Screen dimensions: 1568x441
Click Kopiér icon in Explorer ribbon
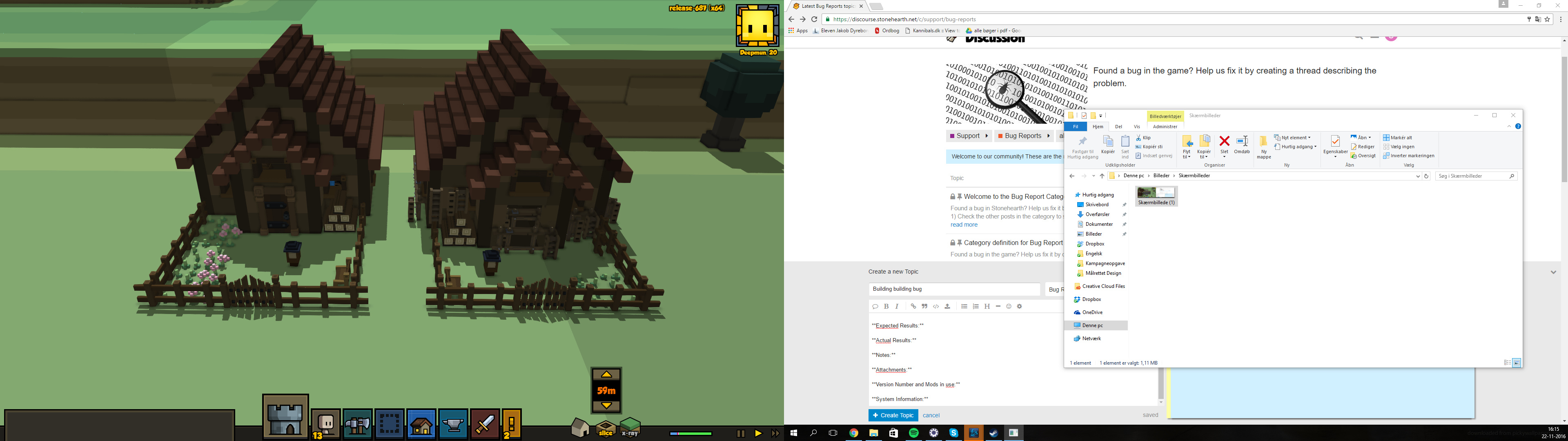(1108, 145)
